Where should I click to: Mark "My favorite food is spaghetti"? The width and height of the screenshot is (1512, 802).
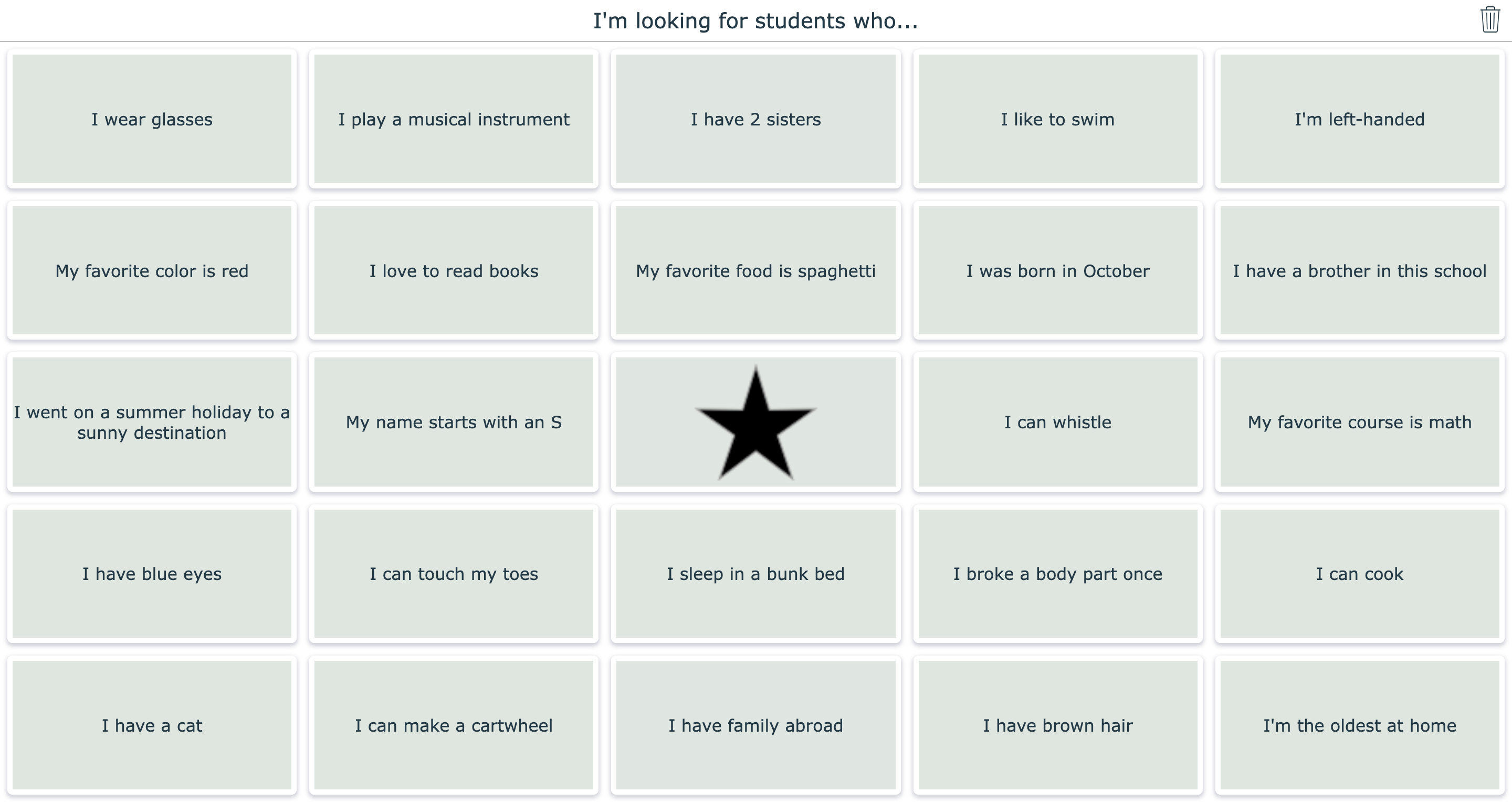pos(755,270)
